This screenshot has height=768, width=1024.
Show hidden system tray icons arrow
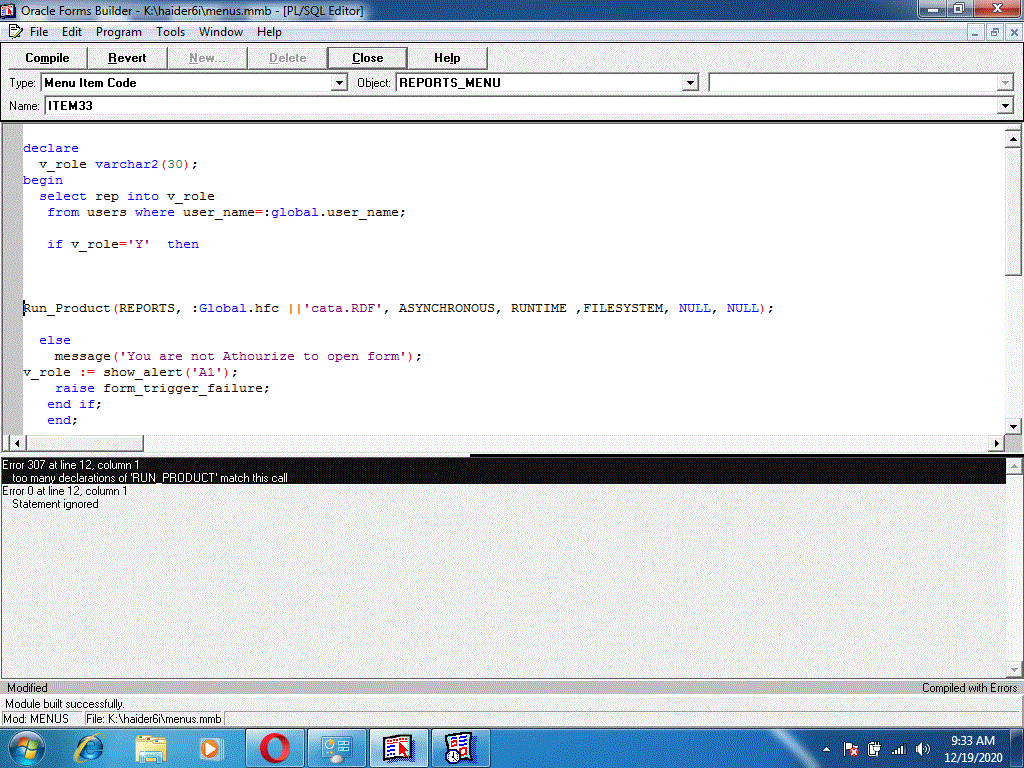tap(827, 749)
